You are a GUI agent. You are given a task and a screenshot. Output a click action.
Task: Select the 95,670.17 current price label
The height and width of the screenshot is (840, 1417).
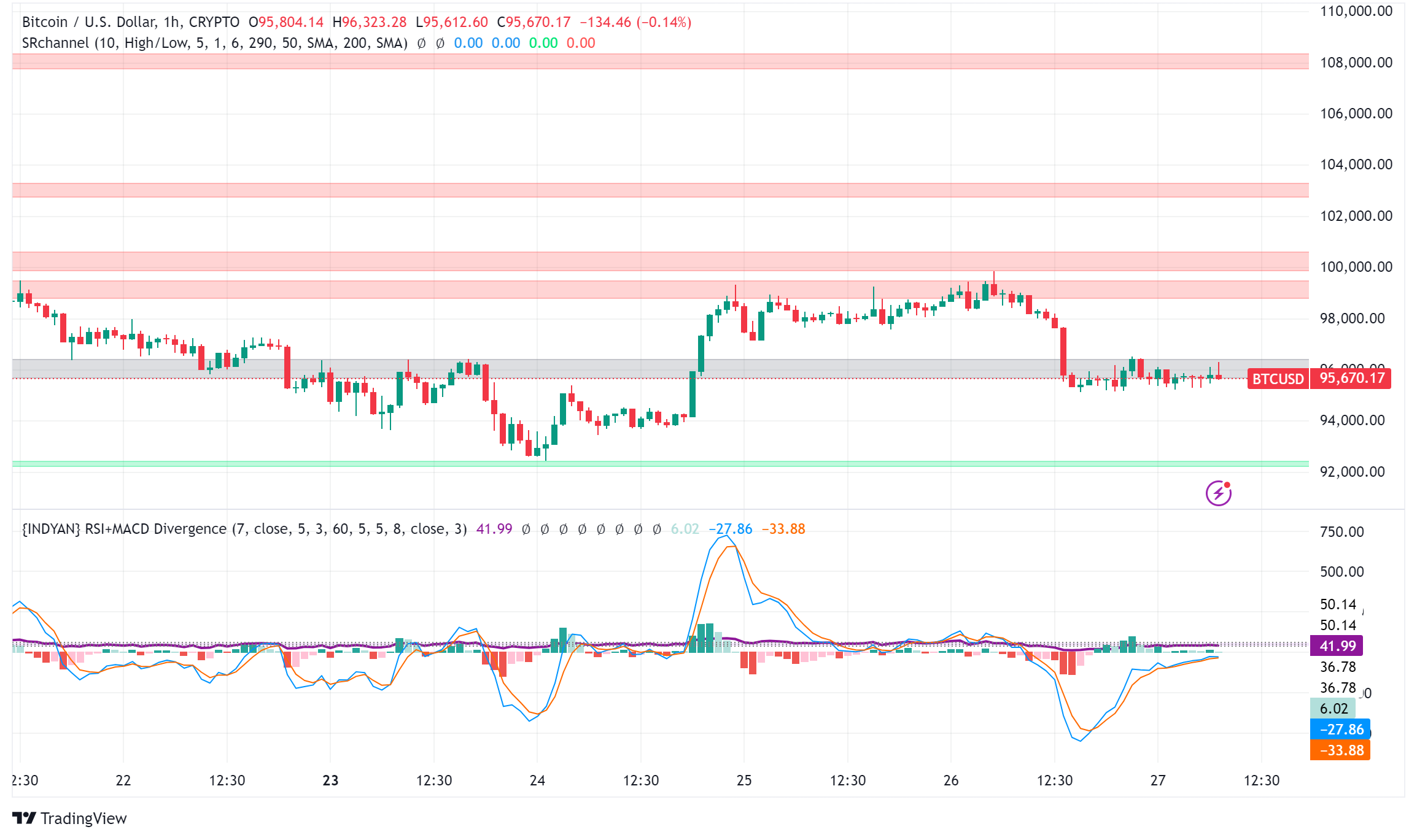pos(1352,378)
